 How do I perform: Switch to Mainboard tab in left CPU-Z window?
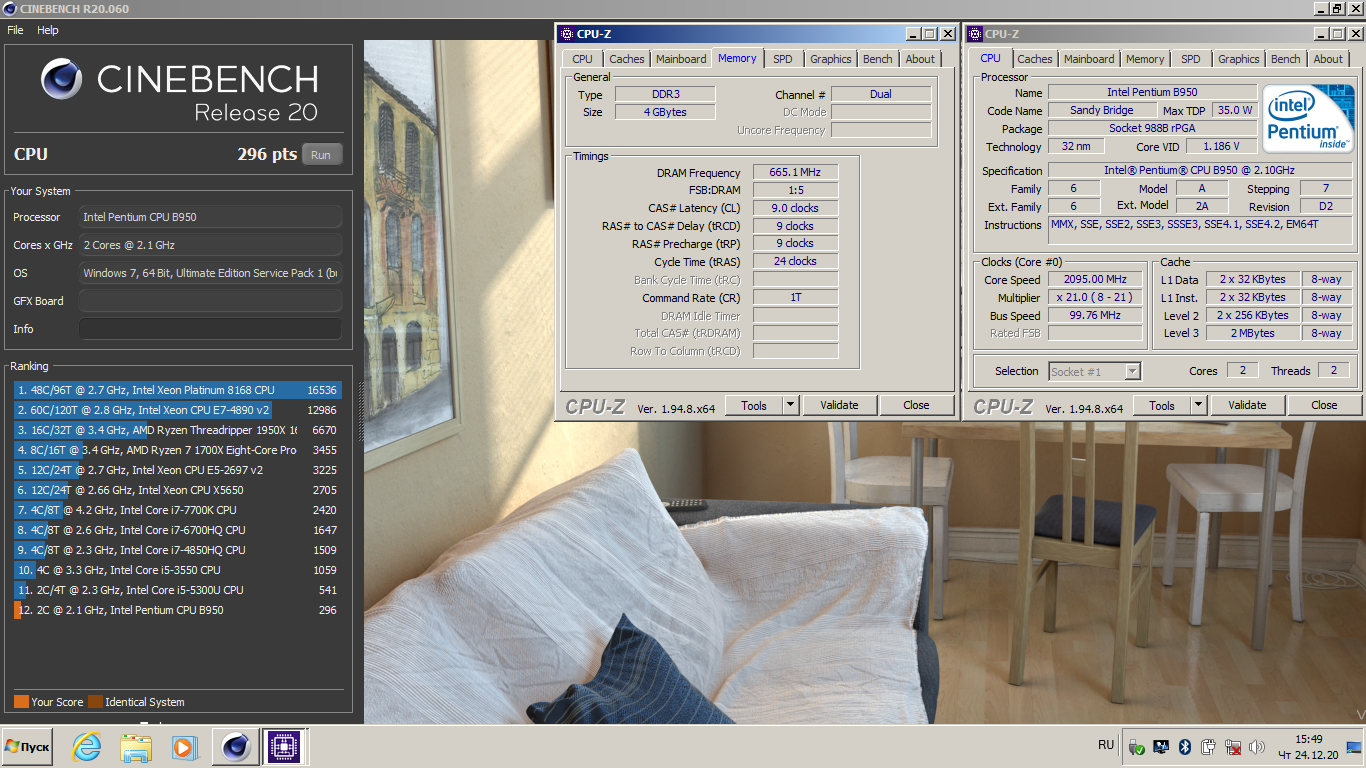[x=681, y=59]
